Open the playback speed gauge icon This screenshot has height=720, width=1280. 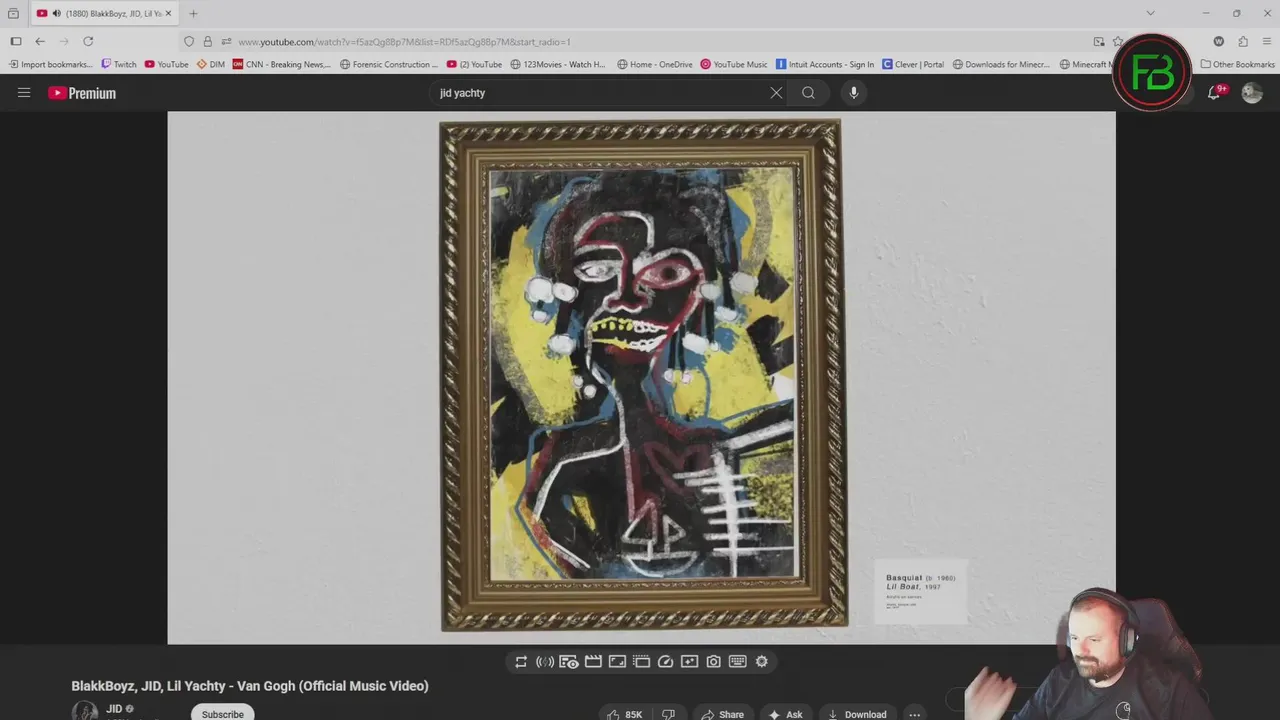tap(665, 662)
